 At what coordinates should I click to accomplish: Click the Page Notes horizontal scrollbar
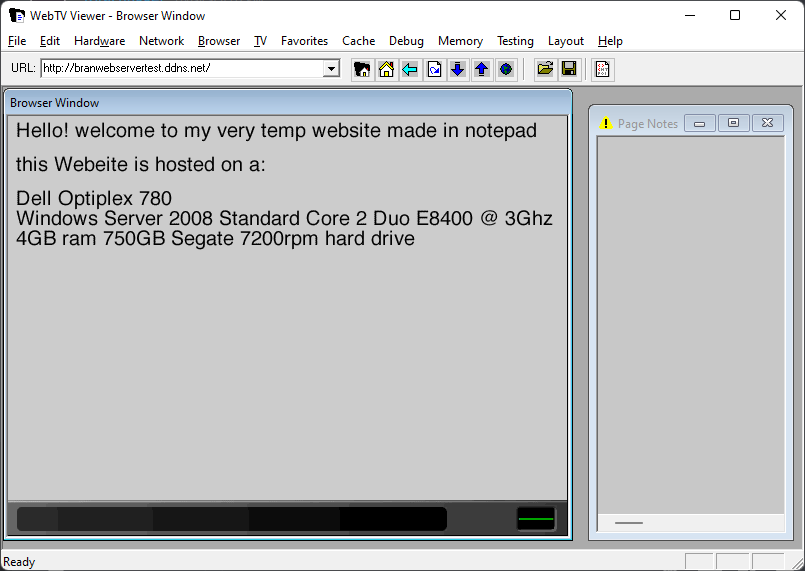pyautogui.click(x=690, y=523)
